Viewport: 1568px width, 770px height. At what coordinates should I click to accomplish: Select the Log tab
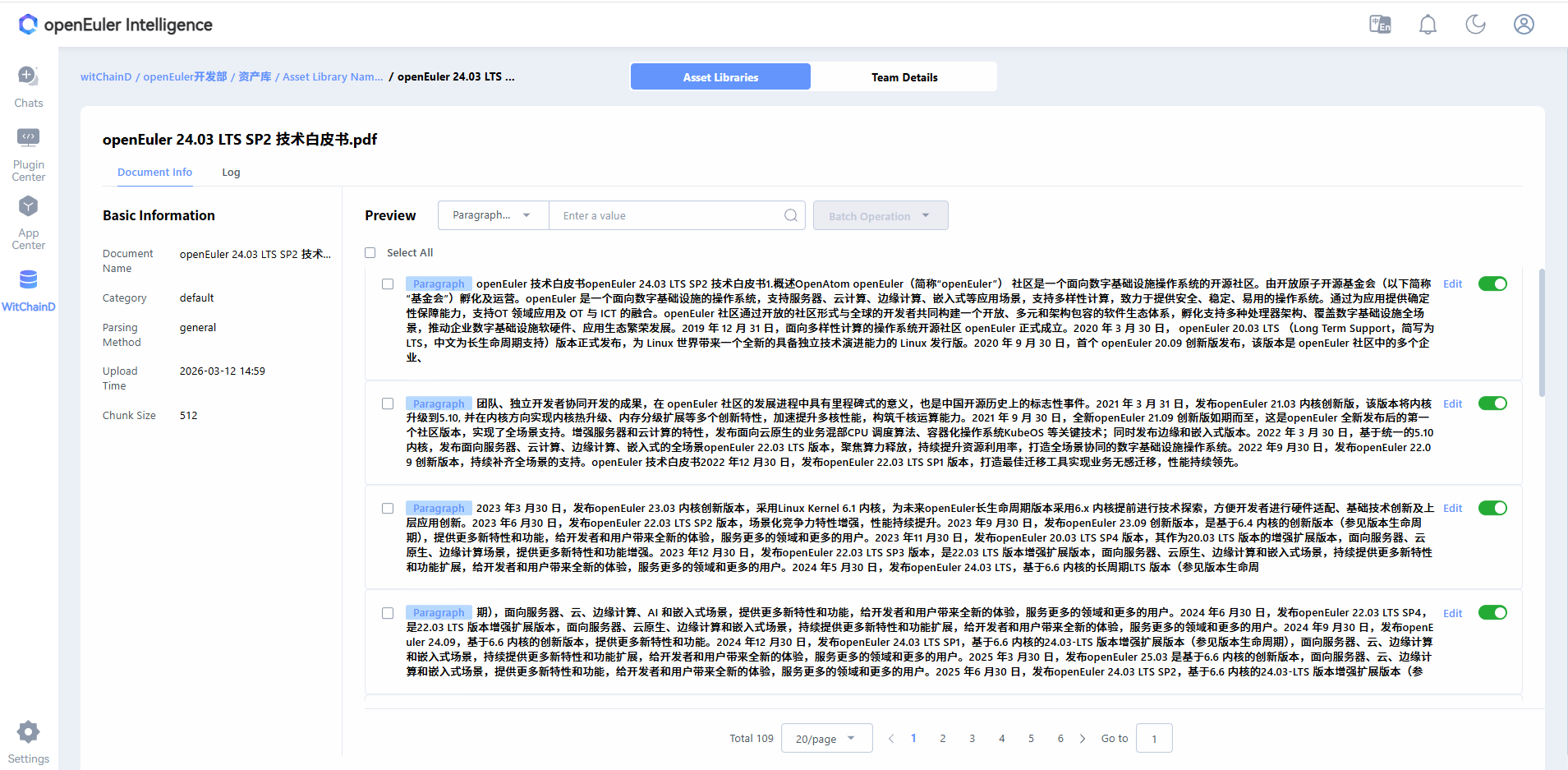pyautogui.click(x=231, y=173)
